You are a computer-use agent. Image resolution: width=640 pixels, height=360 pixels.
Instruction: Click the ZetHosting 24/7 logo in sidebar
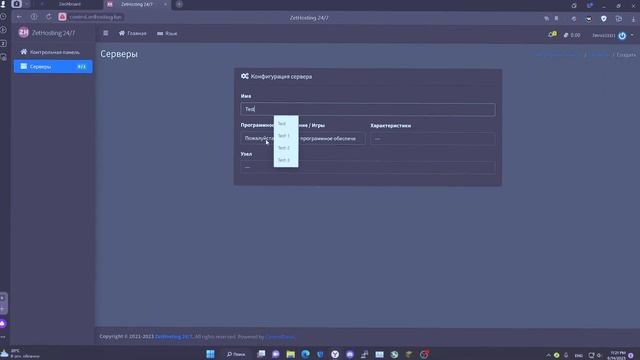47,33
